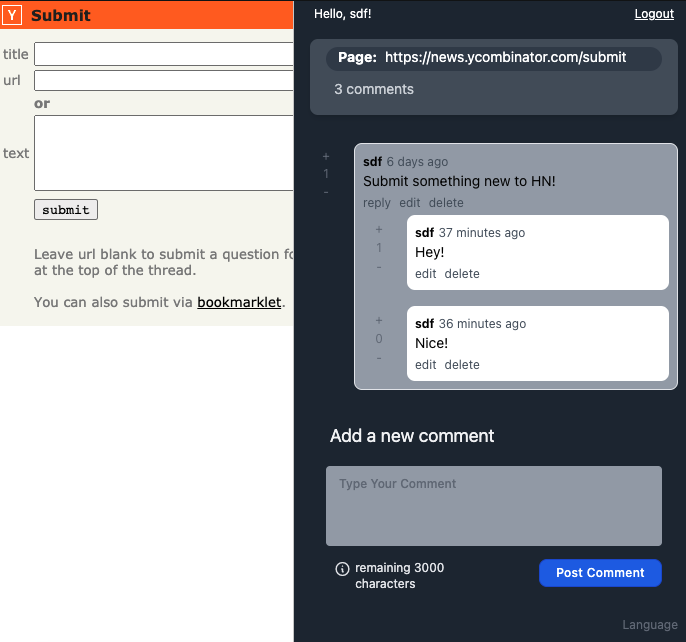Upvote the 'Nice!' comment
The width and height of the screenshot is (686, 642).
(379, 320)
